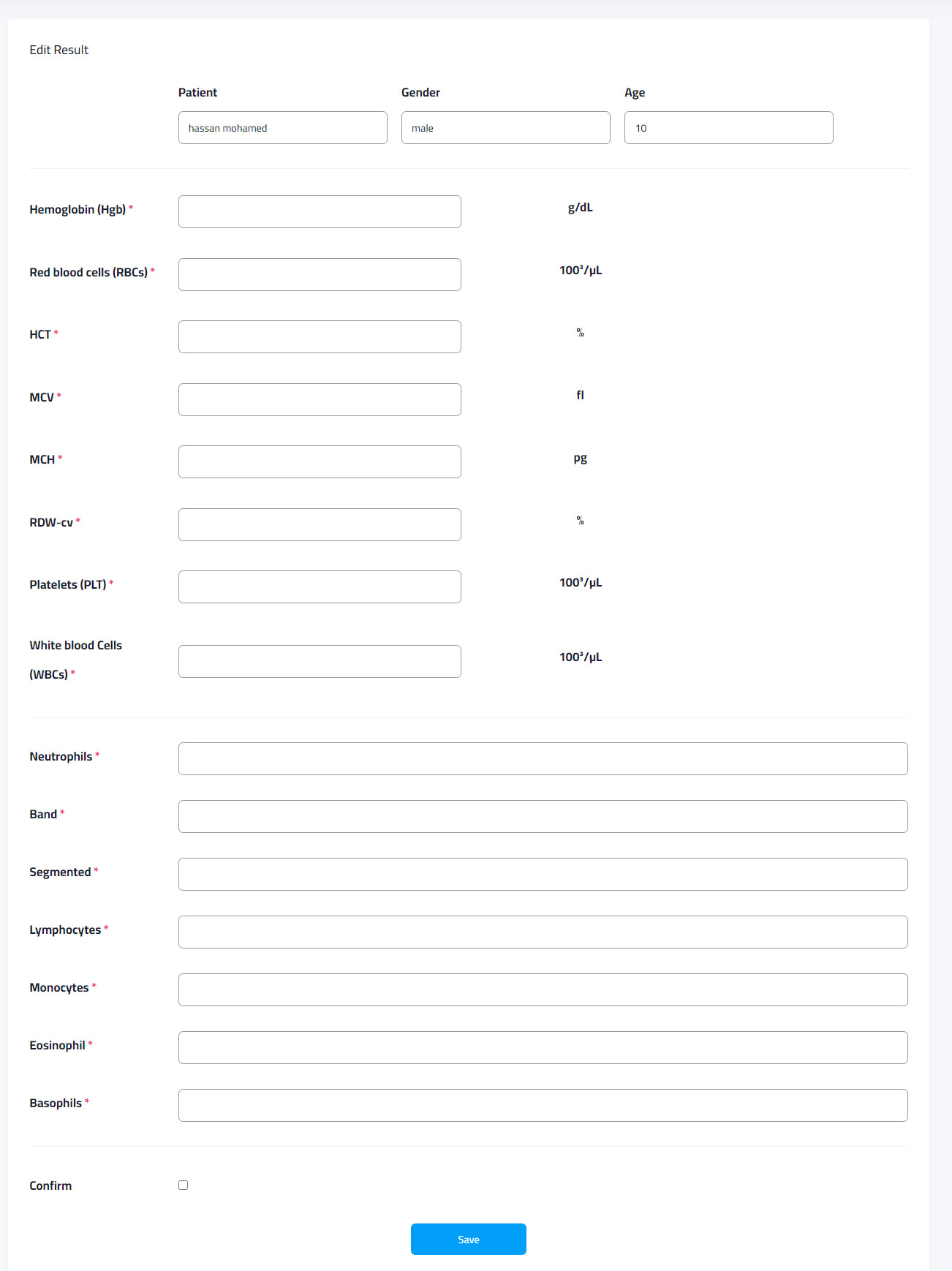
Task: Click the Neutrophils text field
Action: (543, 758)
